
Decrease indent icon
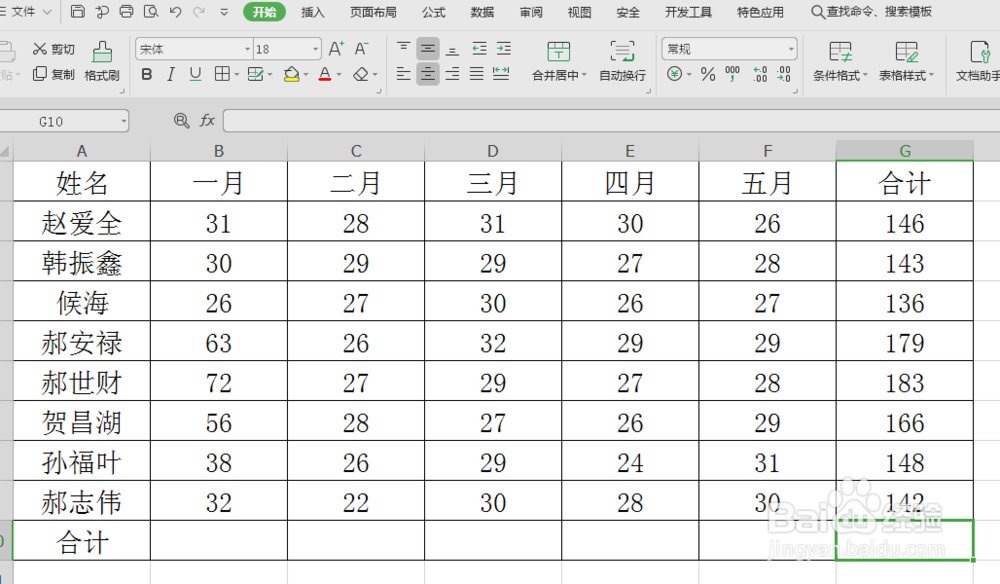point(479,48)
